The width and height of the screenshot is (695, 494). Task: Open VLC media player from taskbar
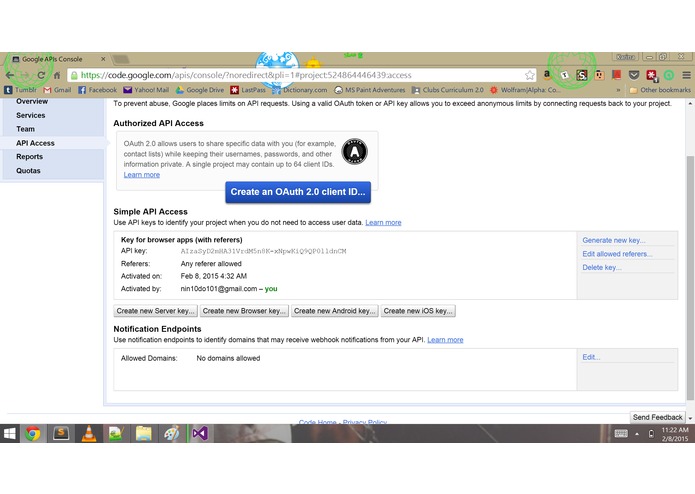tap(89, 434)
